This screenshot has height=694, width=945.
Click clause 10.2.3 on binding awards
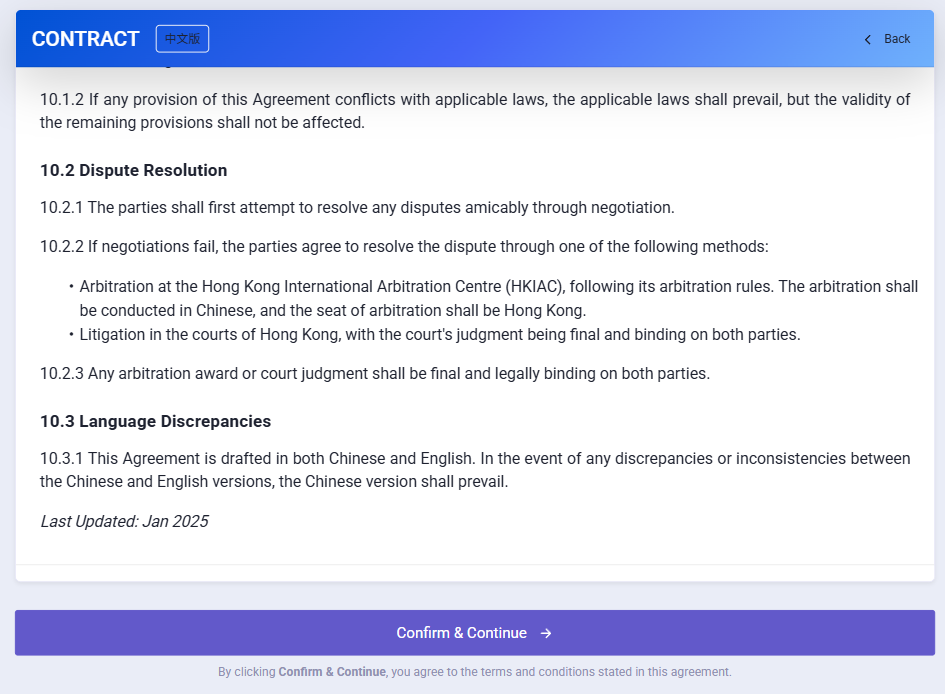(375, 374)
